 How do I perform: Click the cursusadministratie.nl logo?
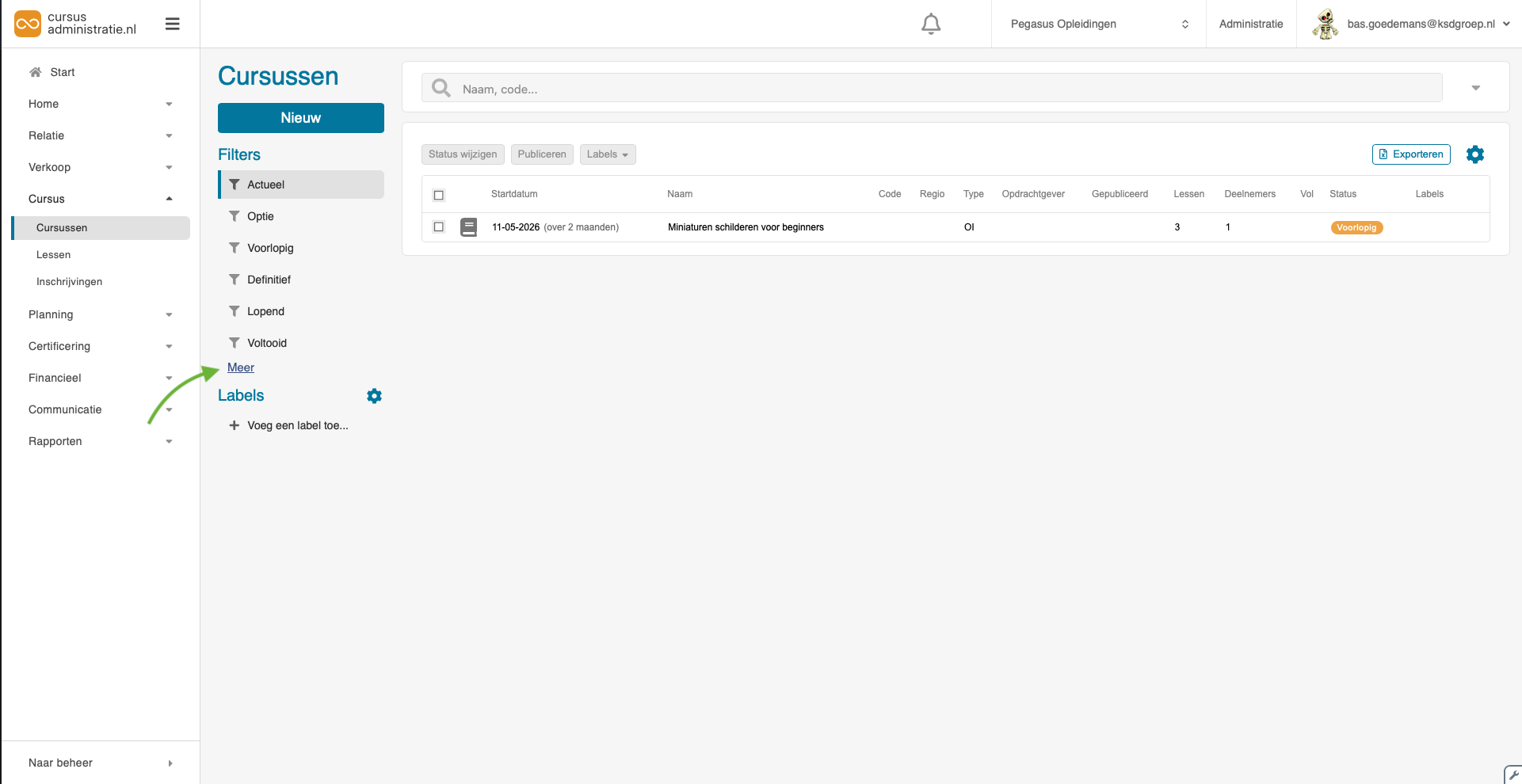click(x=76, y=24)
